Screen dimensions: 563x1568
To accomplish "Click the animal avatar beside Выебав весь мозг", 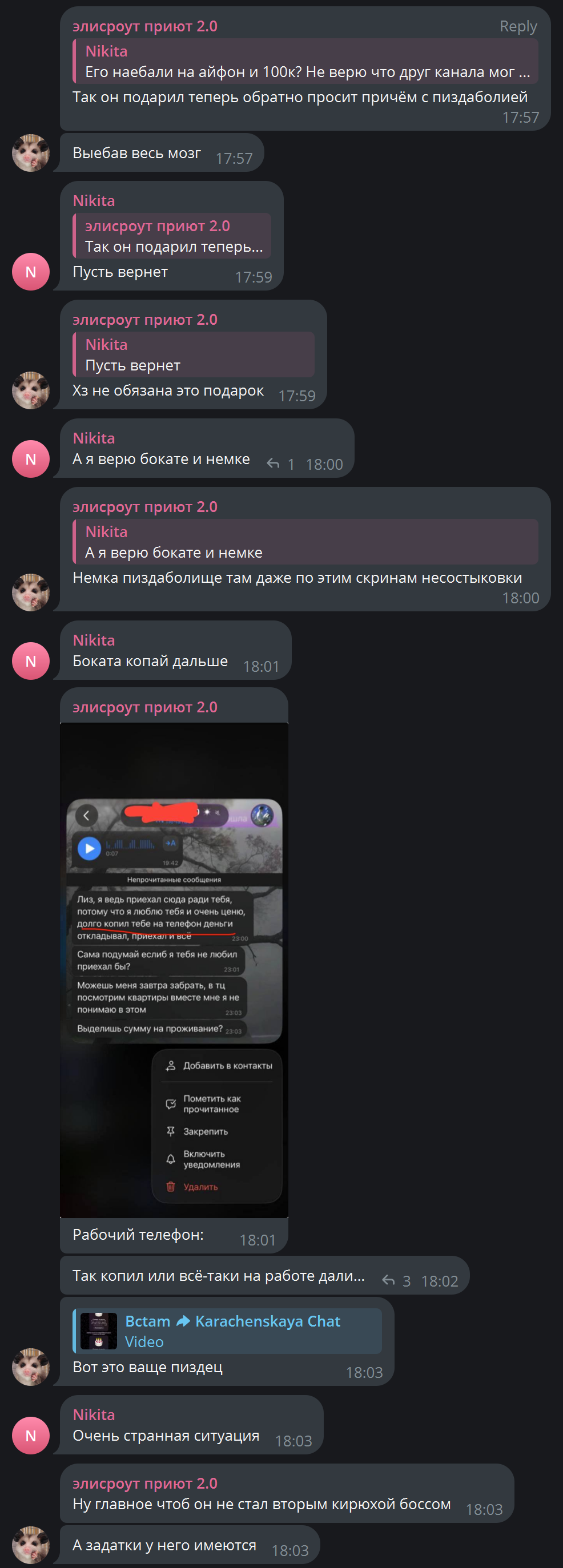I will click(x=30, y=153).
